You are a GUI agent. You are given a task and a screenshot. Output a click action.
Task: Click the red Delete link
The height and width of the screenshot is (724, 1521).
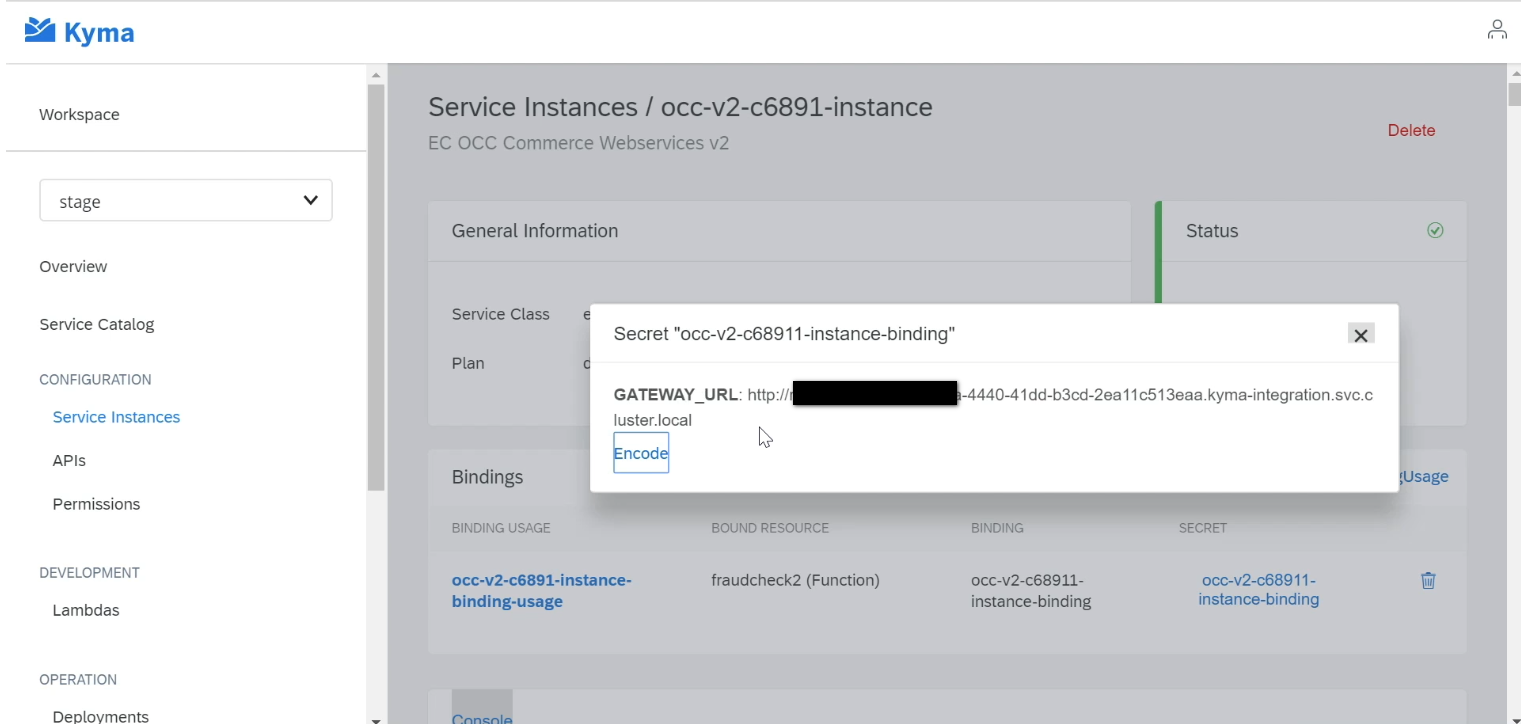pos(1411,130)
